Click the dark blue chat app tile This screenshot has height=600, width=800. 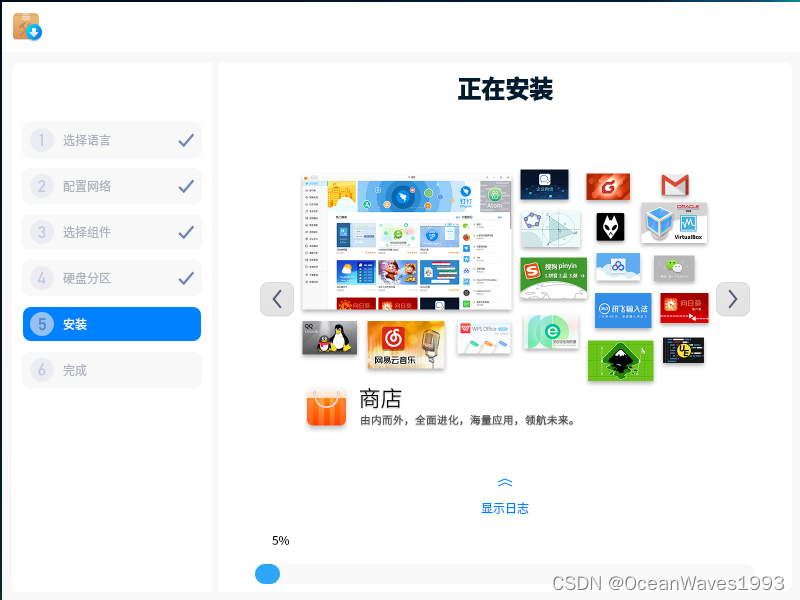pos(544,184)
